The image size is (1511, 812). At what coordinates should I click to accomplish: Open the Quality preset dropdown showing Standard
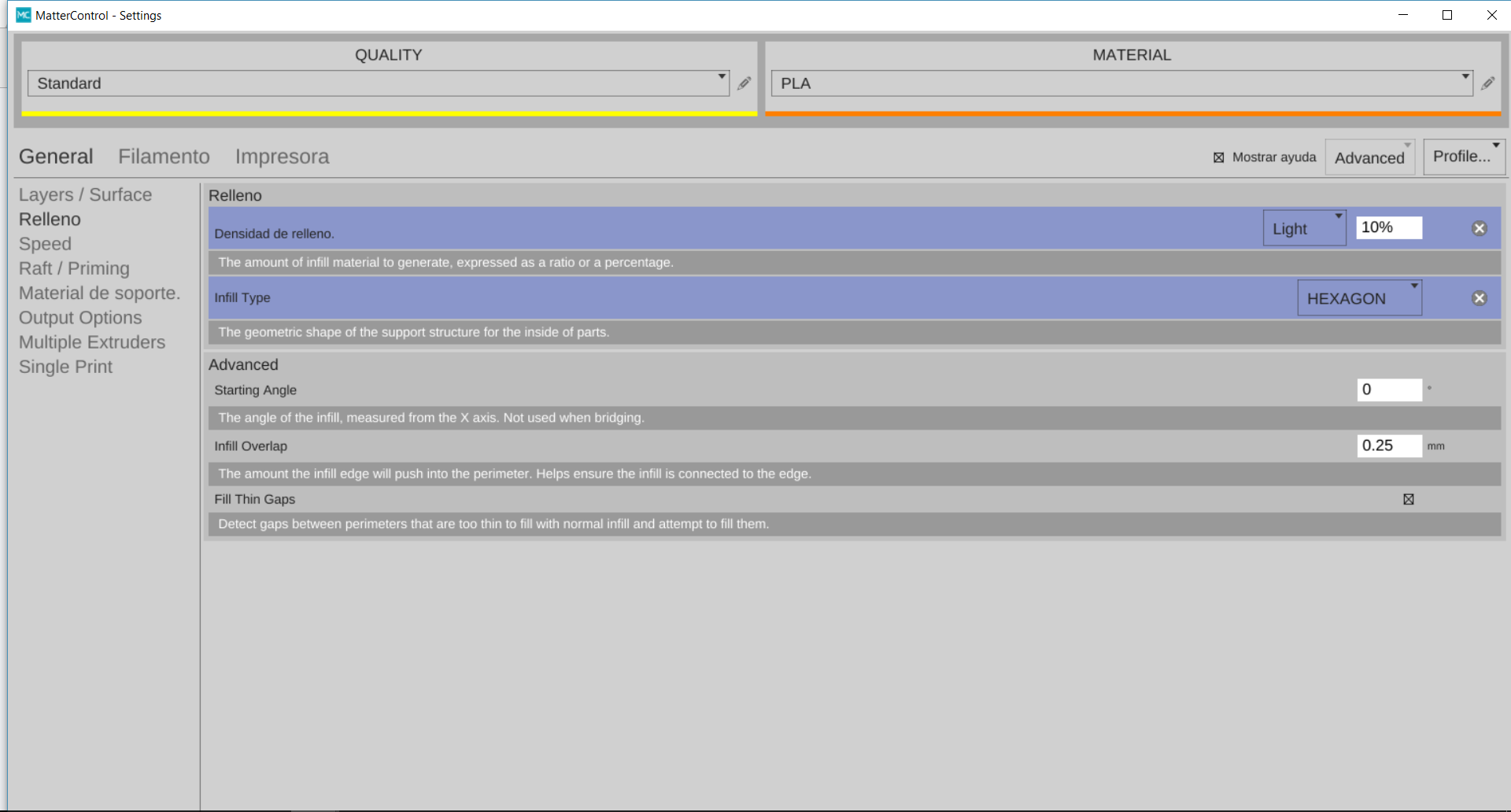pyautogui.click(x=378, y=83)
